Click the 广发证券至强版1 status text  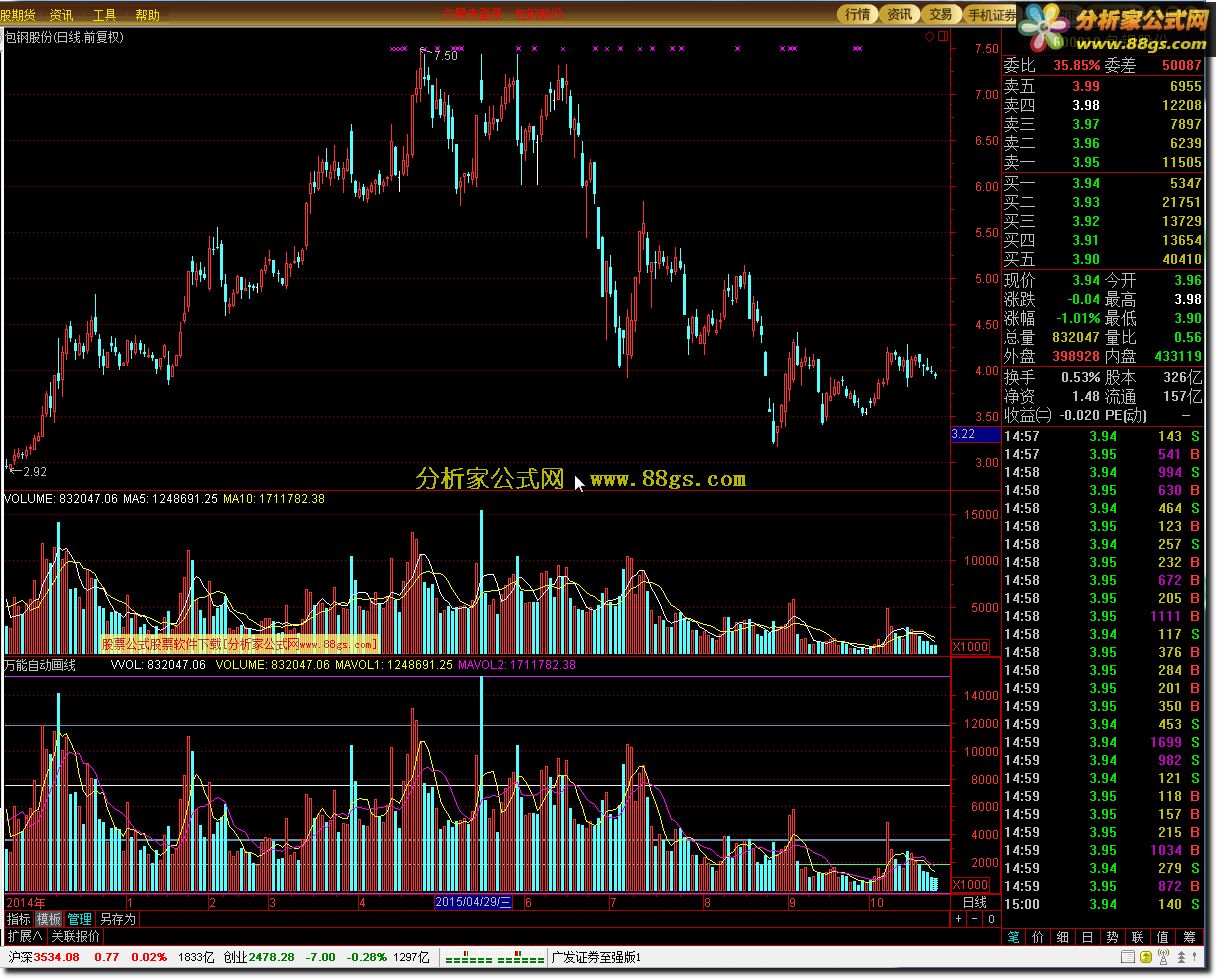[x=596, y=957]
